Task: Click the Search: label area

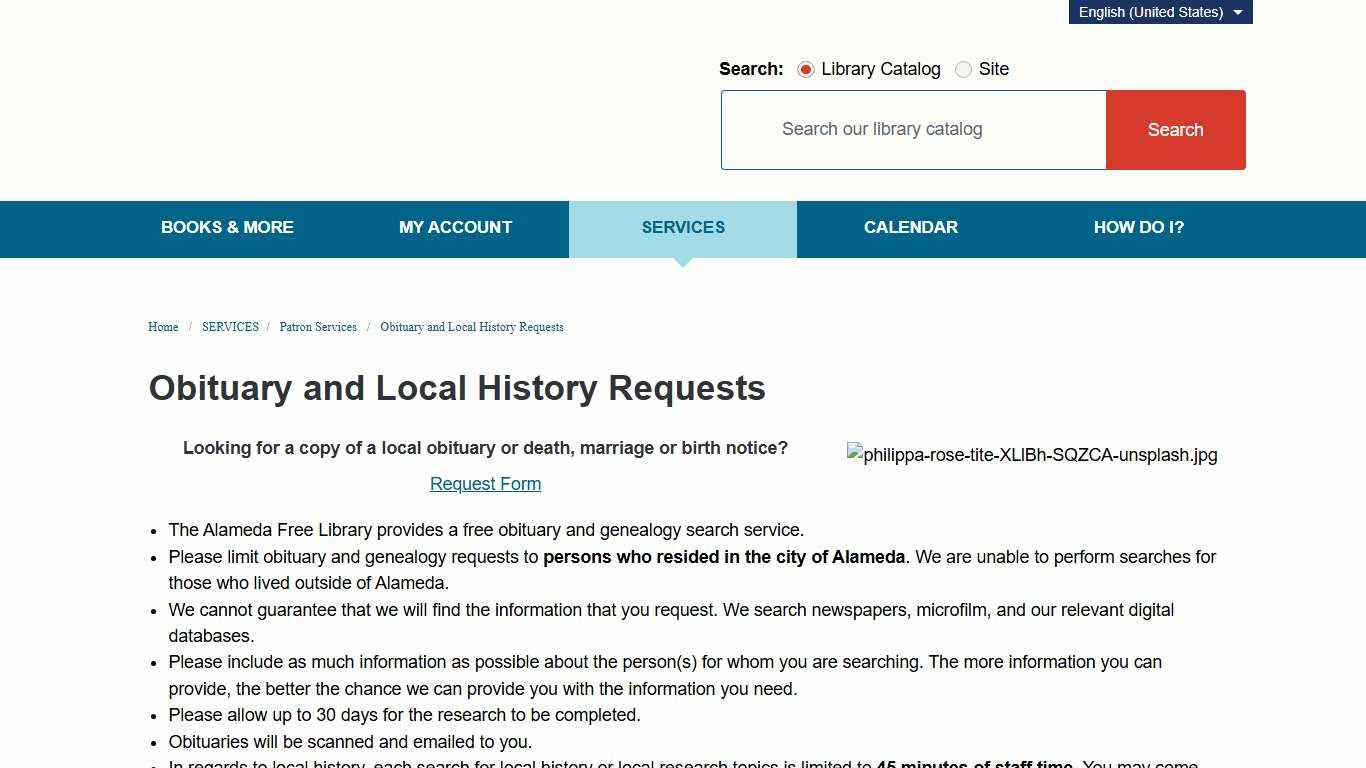Action: (751, 69)
